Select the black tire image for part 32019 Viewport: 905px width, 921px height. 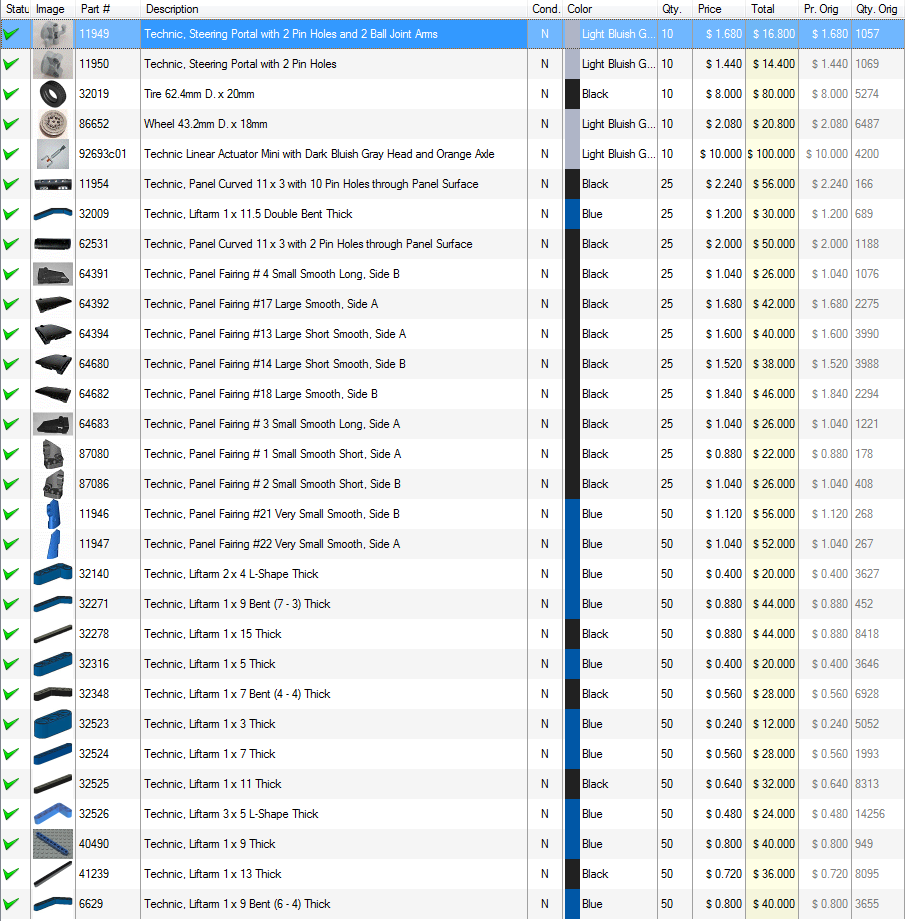pyautogui.click(x=52, y=94)
